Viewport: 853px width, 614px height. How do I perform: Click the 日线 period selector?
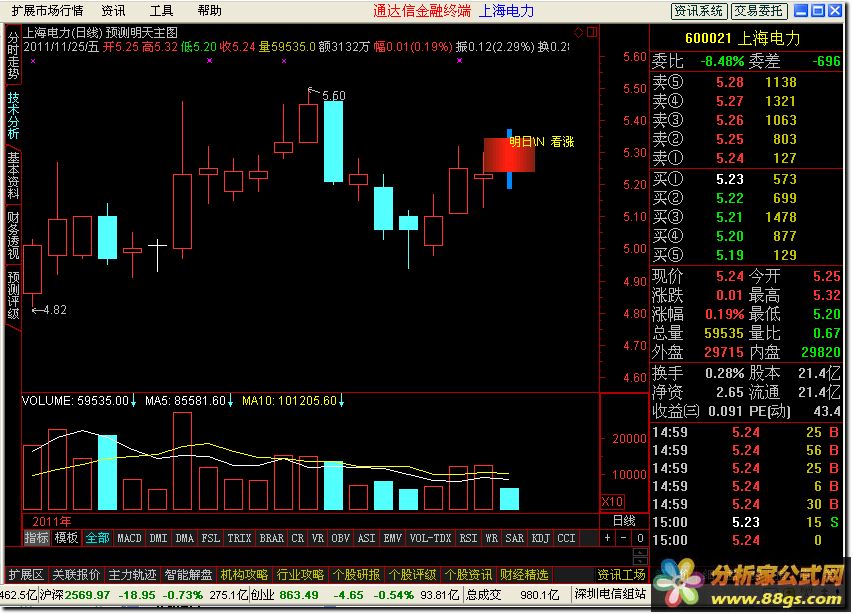pyautogui.click(x=624, y=521)
